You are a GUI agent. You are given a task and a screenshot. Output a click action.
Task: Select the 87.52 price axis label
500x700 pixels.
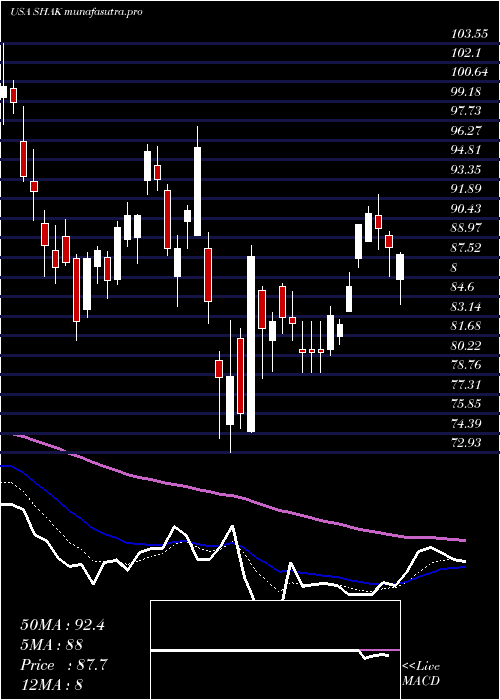(x=466, y=248)
